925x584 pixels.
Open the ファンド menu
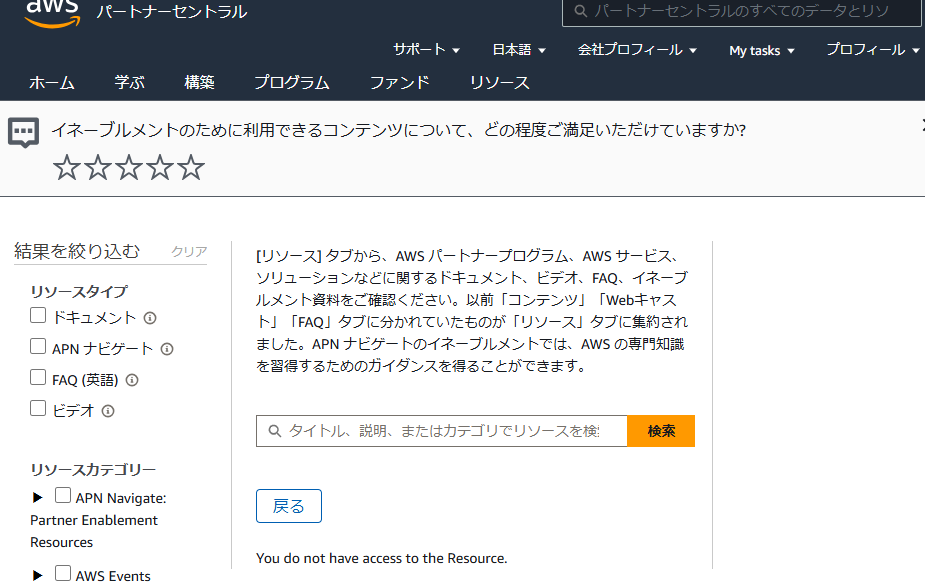pyautogui.click(x=400, y=83)
